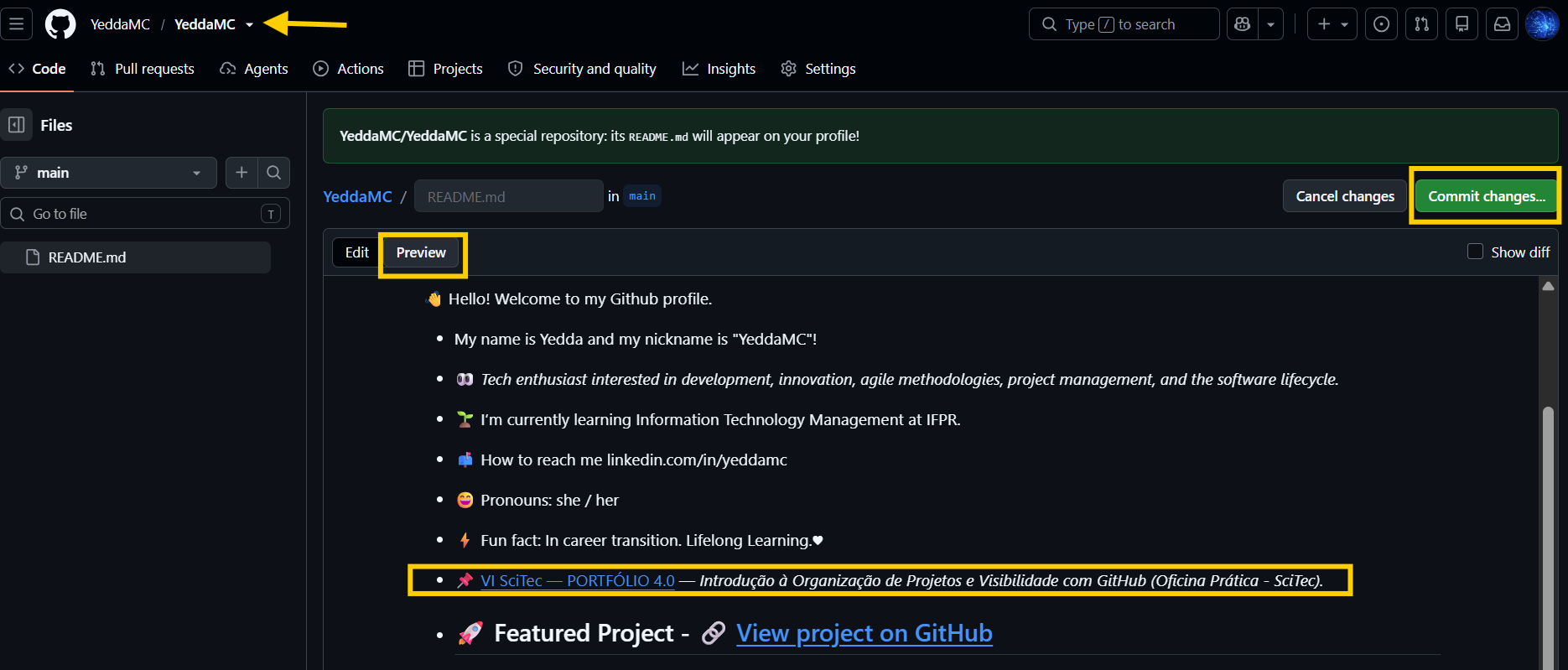Expand the main branch selector

109,173
